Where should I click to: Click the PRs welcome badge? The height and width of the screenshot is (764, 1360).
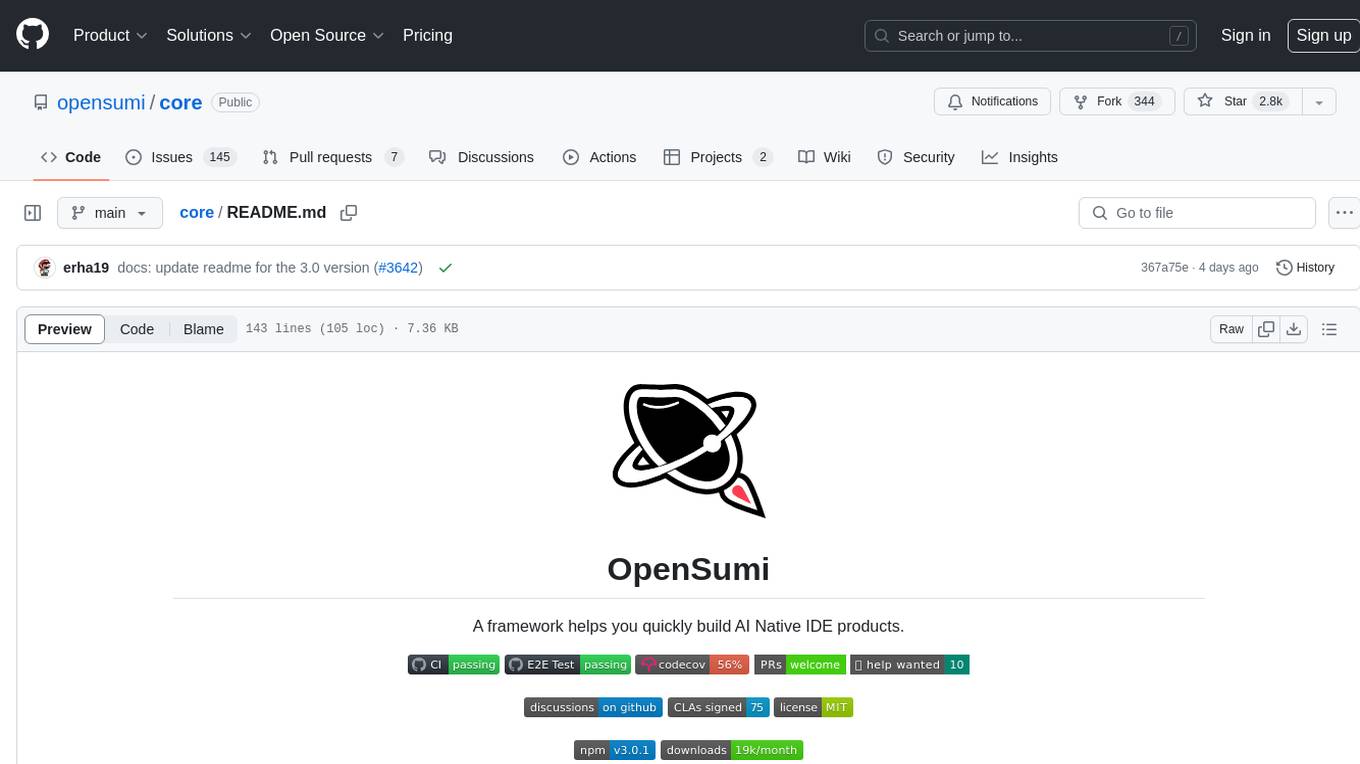[800, 664]
